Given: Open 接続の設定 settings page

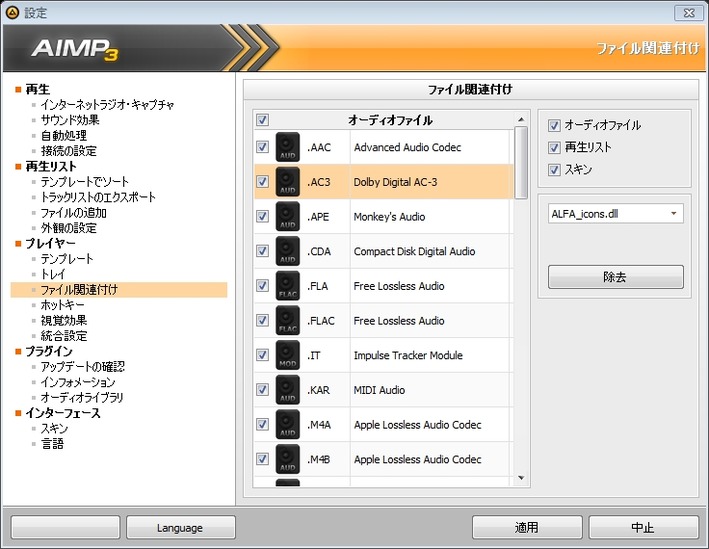Looking at the screenshot, I should [x=69, y=151].
